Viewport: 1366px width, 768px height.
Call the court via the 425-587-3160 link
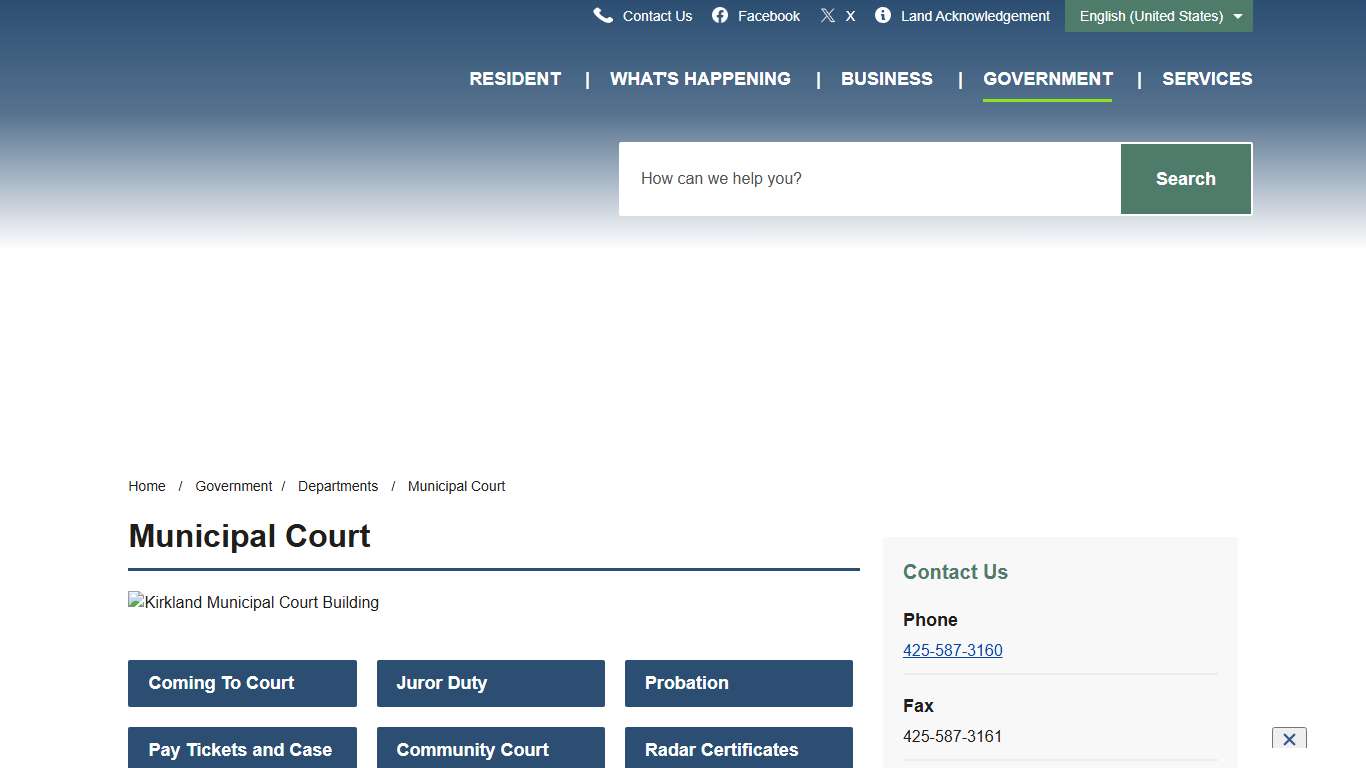point(953,650)
